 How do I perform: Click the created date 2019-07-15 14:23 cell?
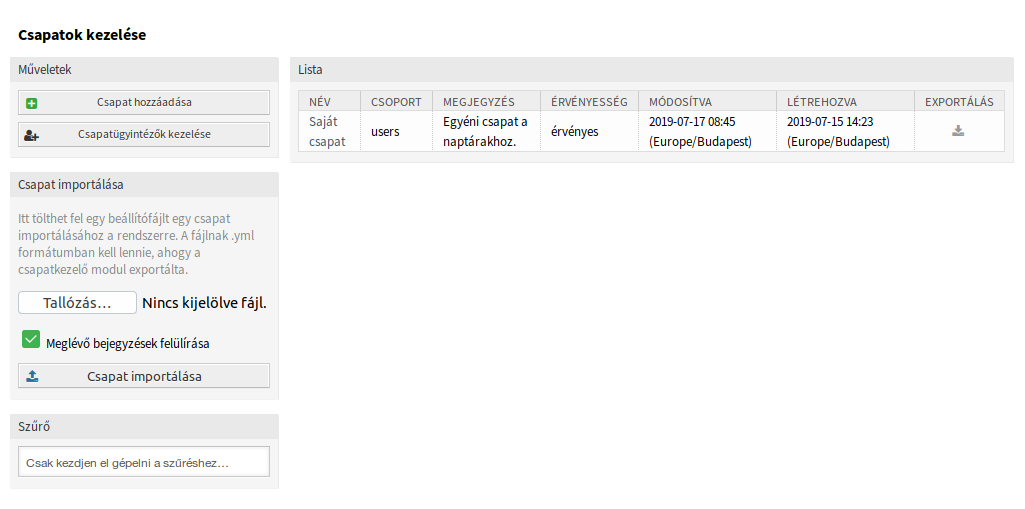[845, 131]
